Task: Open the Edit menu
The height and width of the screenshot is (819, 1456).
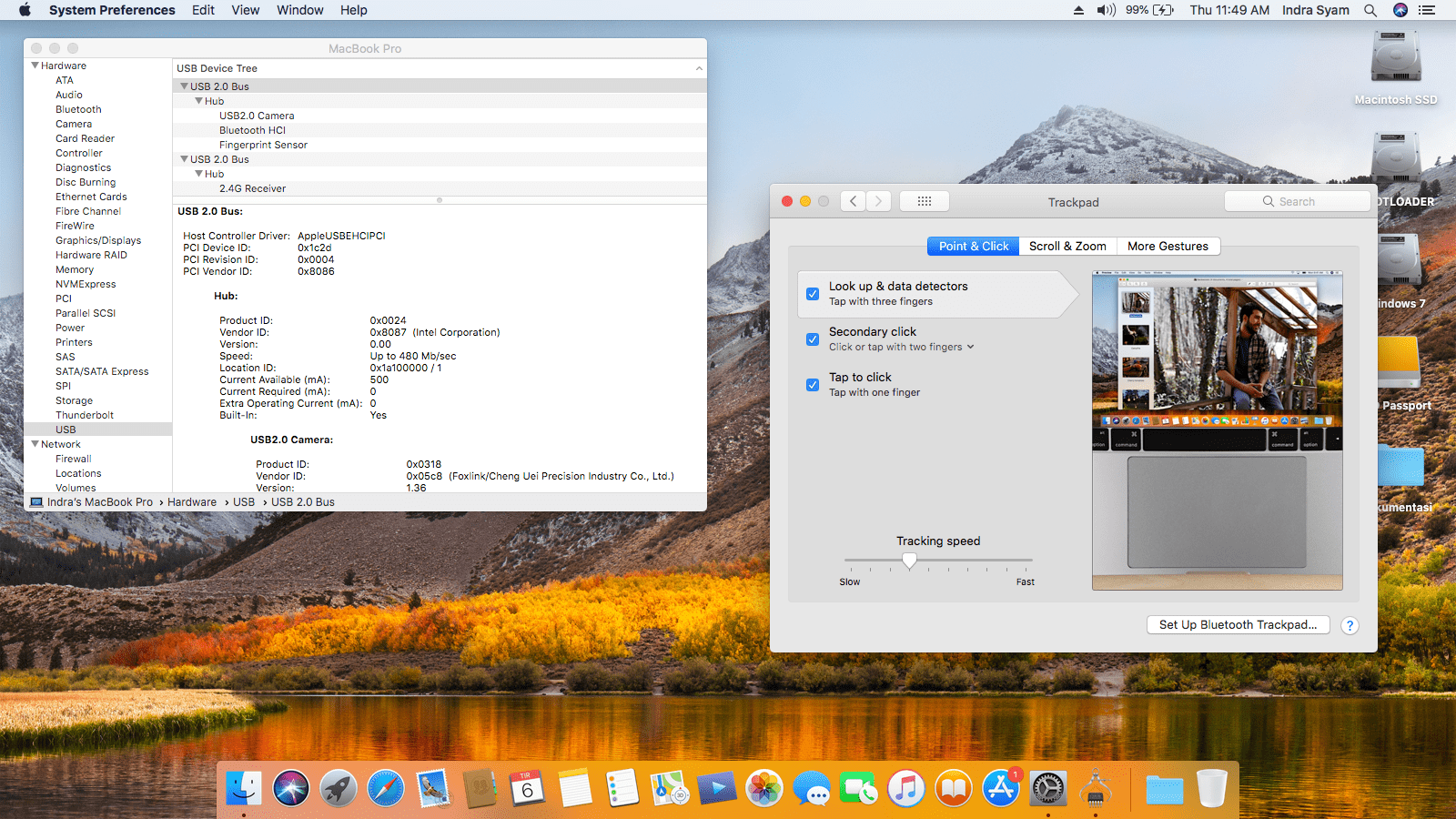Action: pyautogui.click(x=203, y=10)
